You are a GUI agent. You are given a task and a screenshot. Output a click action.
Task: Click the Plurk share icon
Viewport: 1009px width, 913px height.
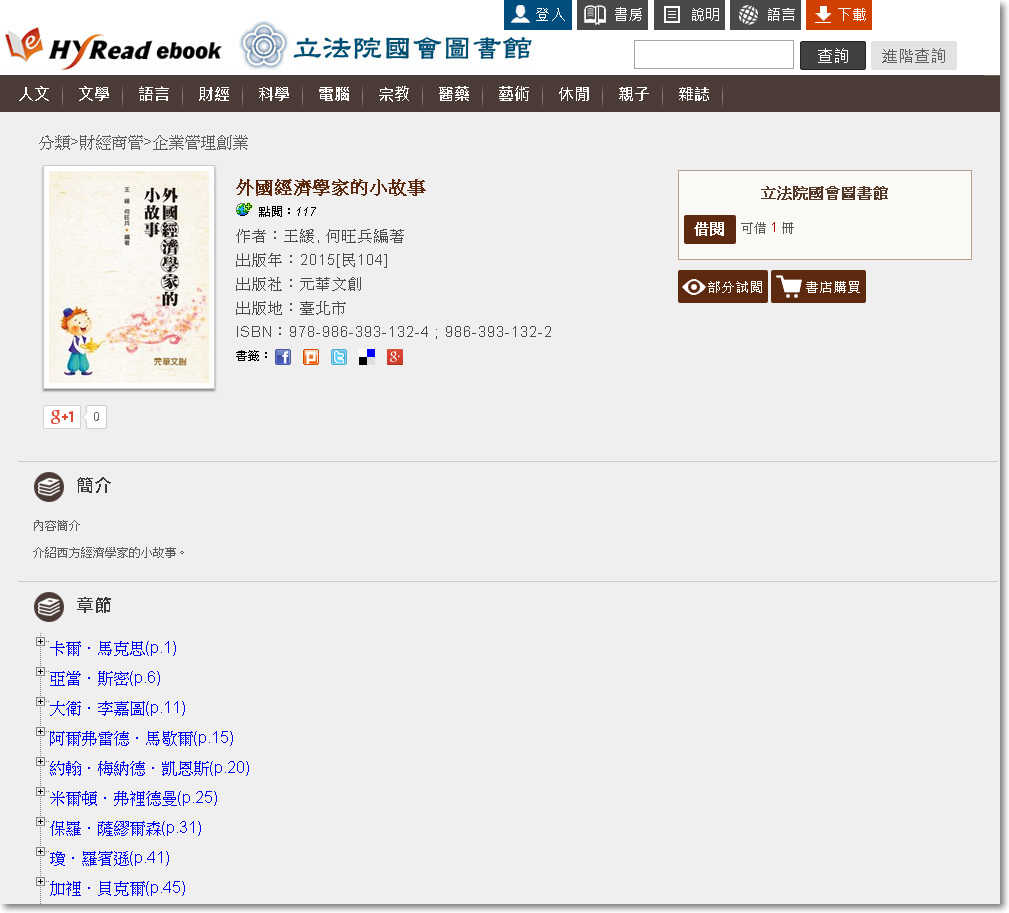coord(311,357)
